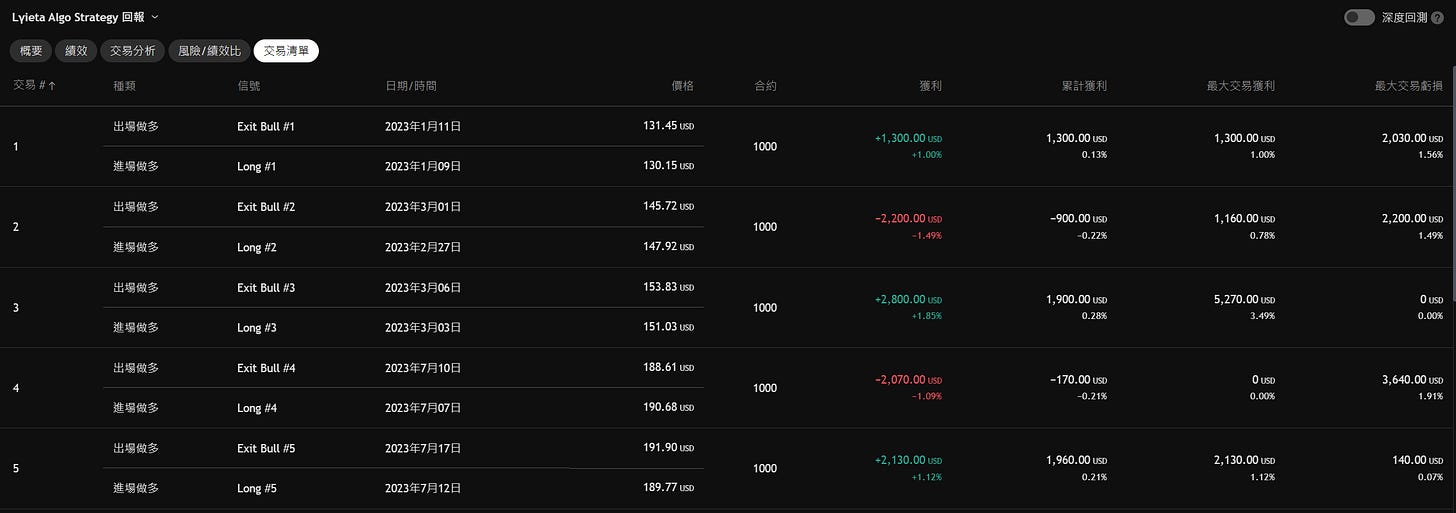1456x513 pixels.
Task: Select the Exit Bull #1 signal
Action: [x=266, y=126]
